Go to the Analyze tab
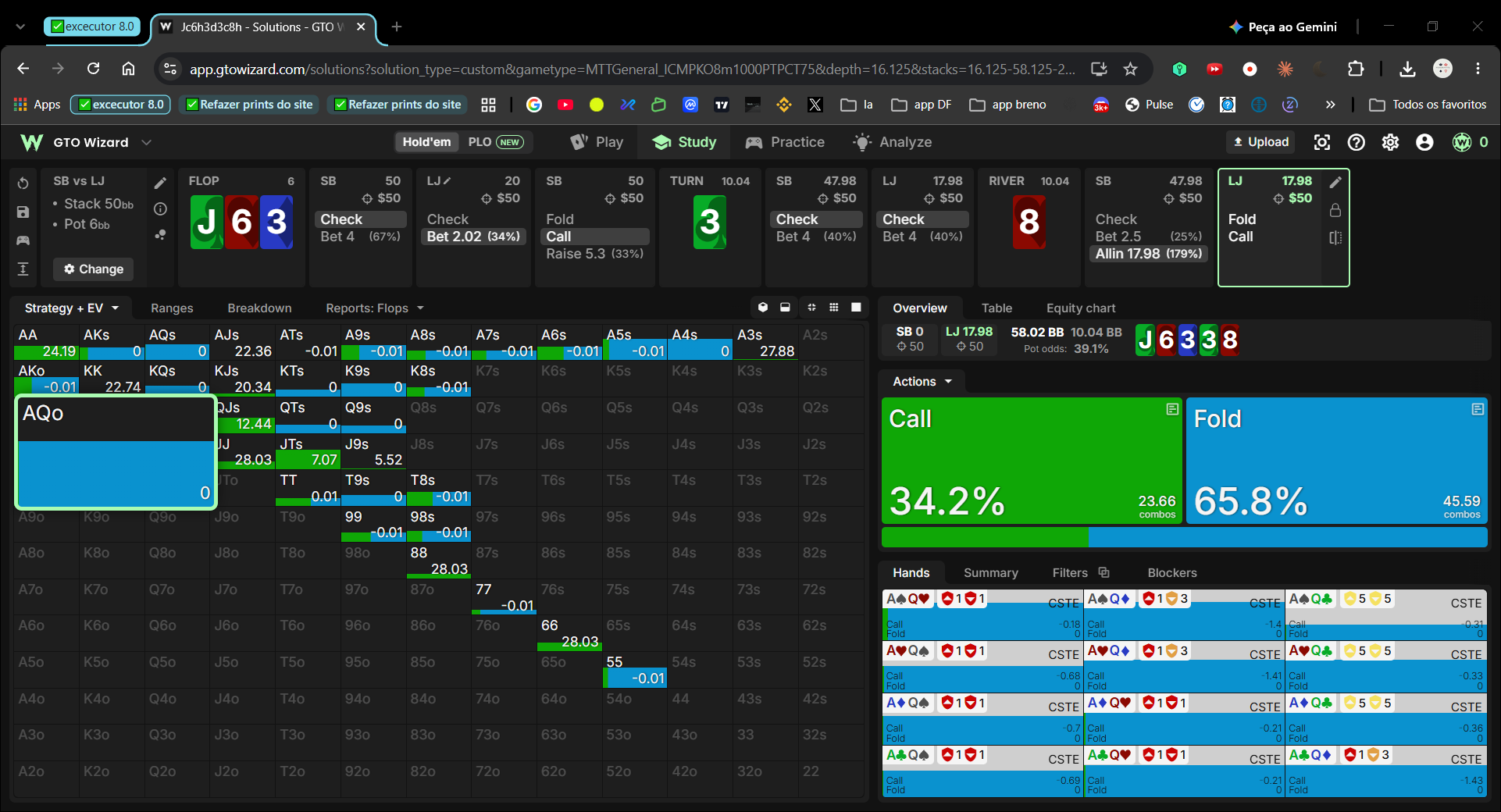The width and height of the screenshot is (1501, 812). click(x=893, y=142)
